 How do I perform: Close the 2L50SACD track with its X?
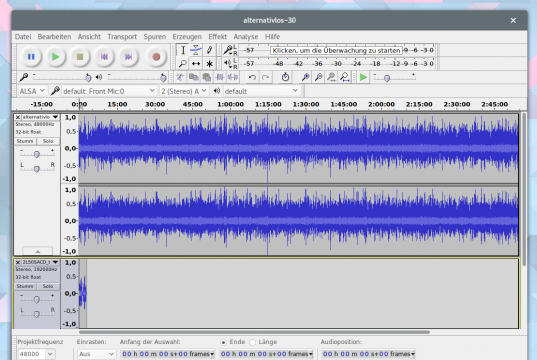tap(18, 262)
